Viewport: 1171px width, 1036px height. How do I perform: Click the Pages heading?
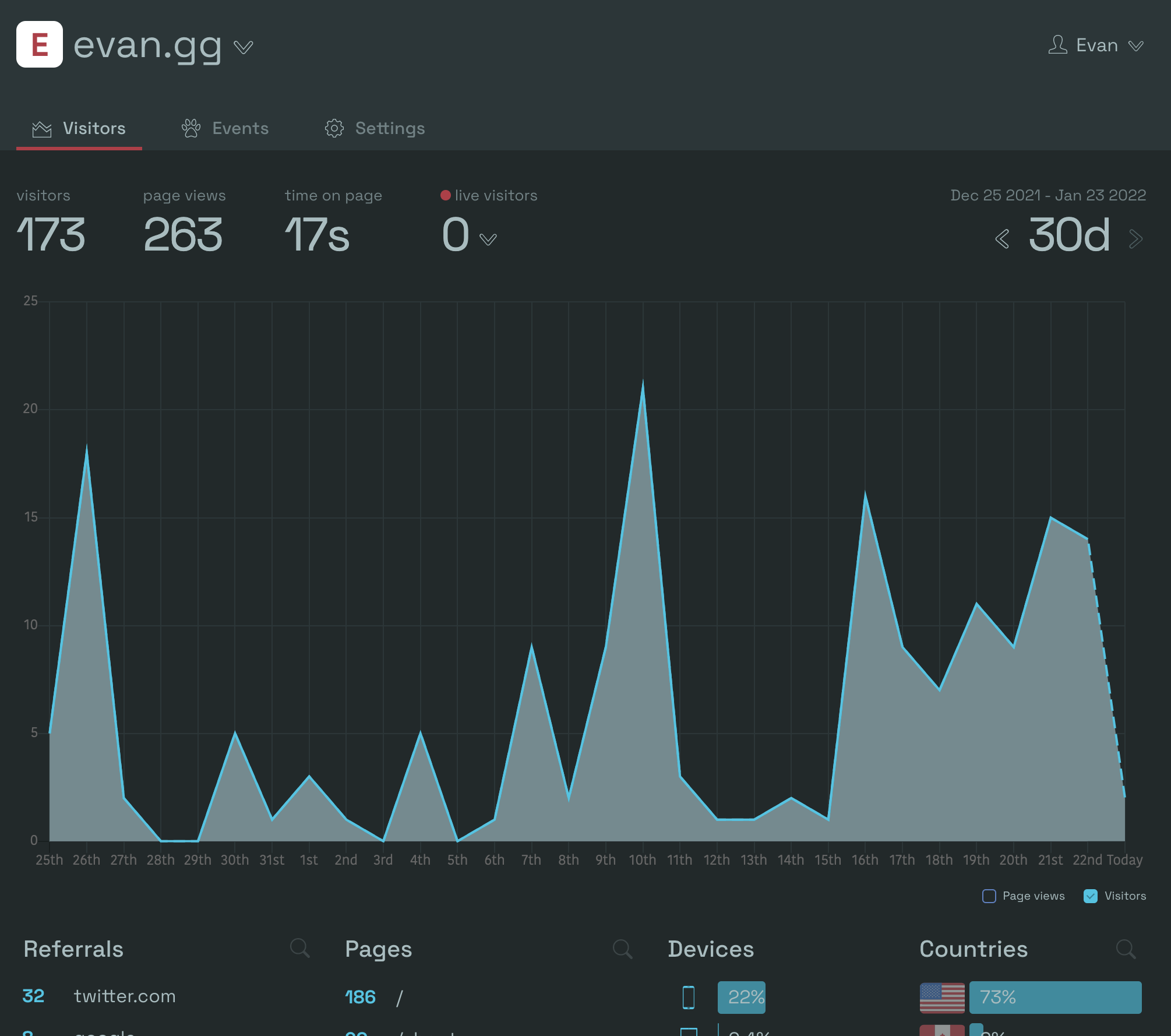378,949
